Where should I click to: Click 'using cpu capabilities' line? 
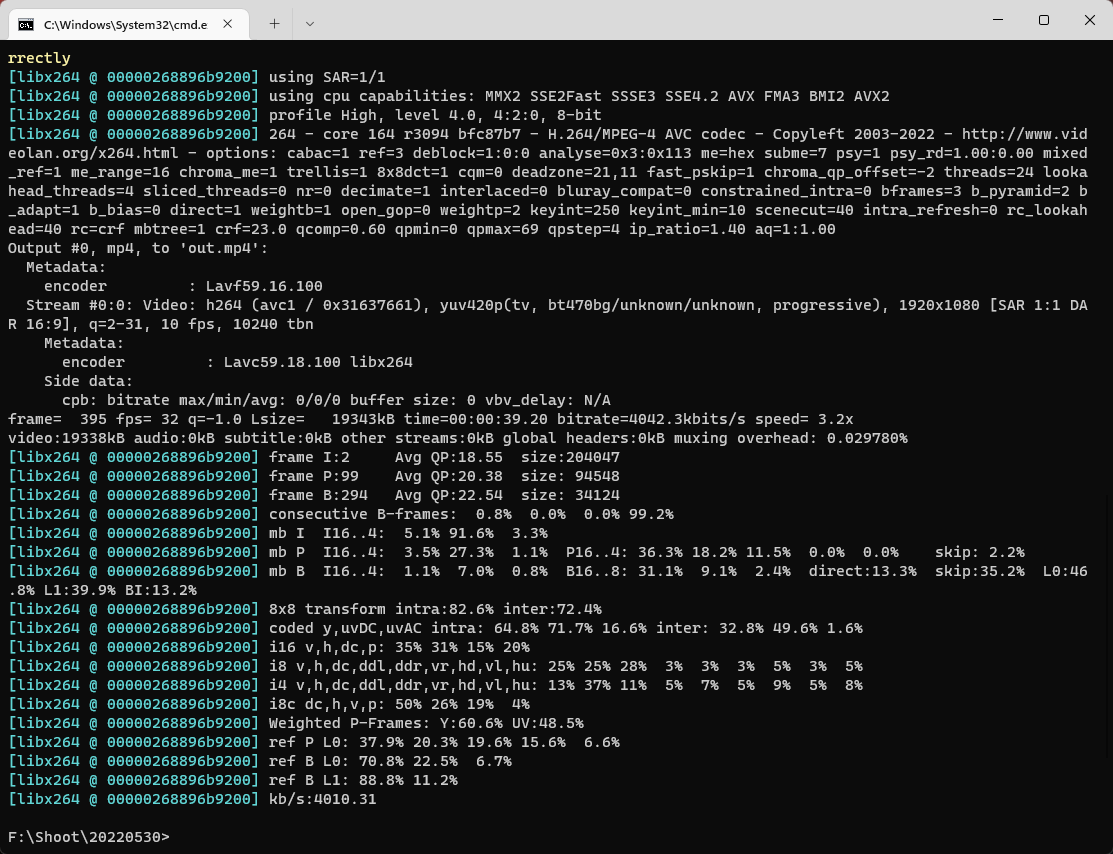coord(449,96)
